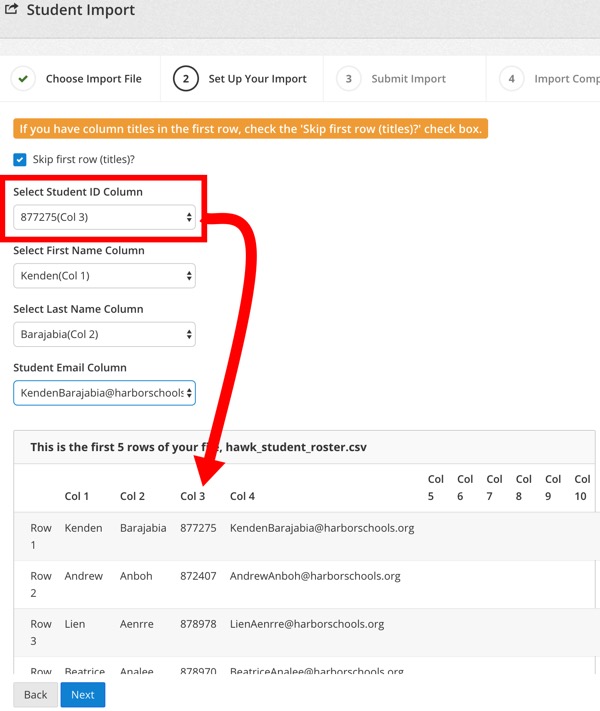The width and height of the screenshot is (600, 711).
Task: Click the step 2 circle icon
Action: (x=186, y=78)
